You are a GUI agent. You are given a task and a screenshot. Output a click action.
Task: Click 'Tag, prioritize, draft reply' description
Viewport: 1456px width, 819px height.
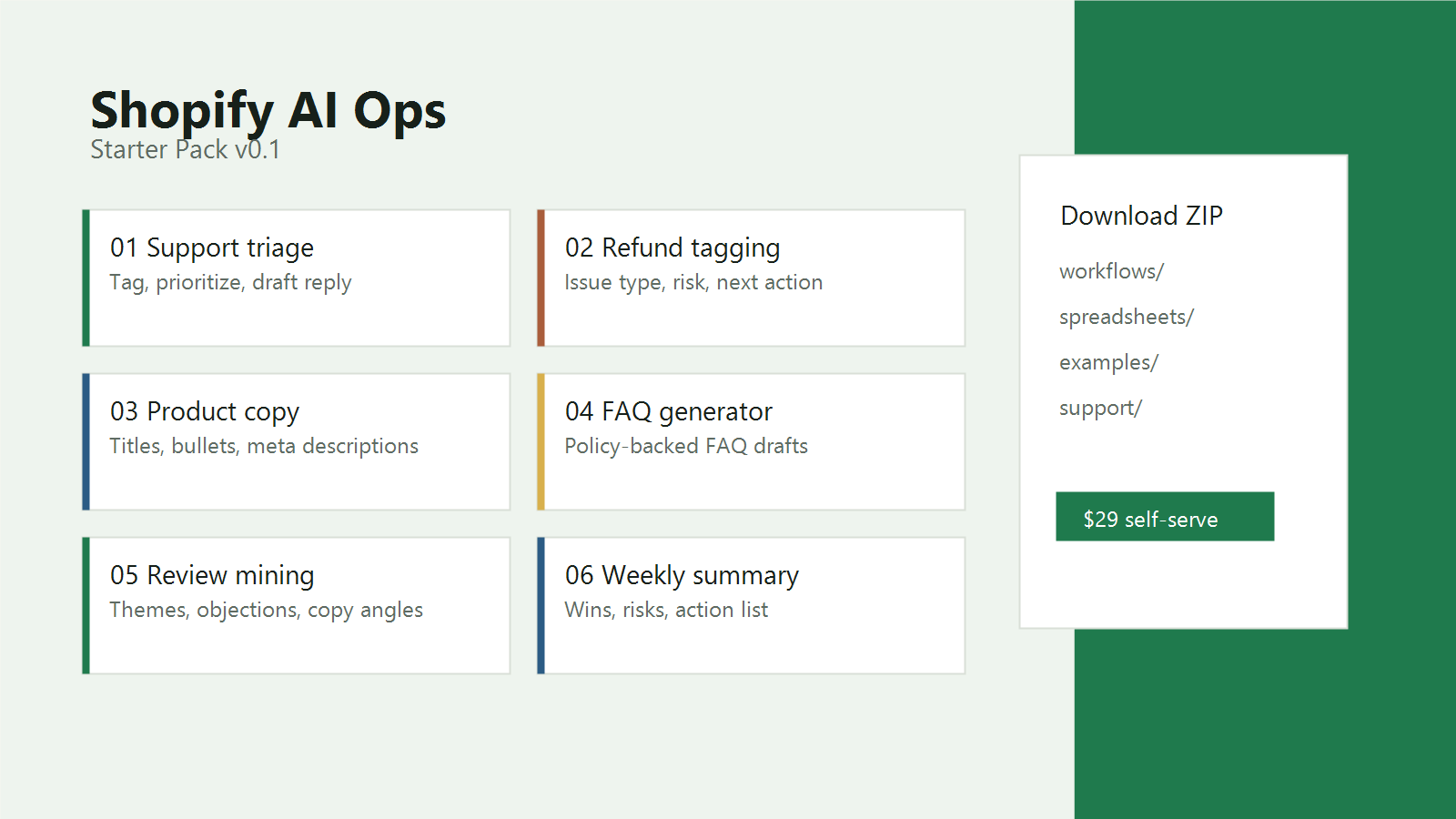coord(230,282)
